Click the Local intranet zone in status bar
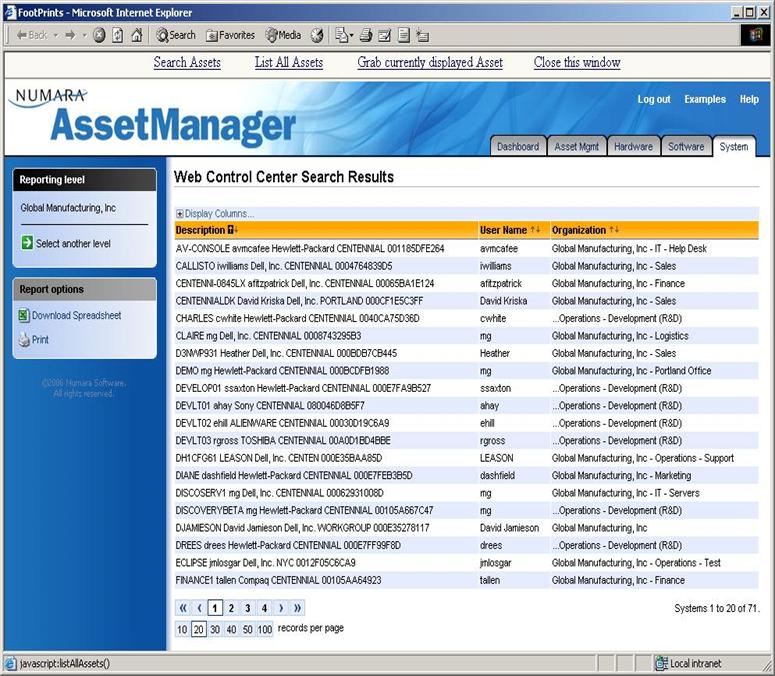 (687, 663)
